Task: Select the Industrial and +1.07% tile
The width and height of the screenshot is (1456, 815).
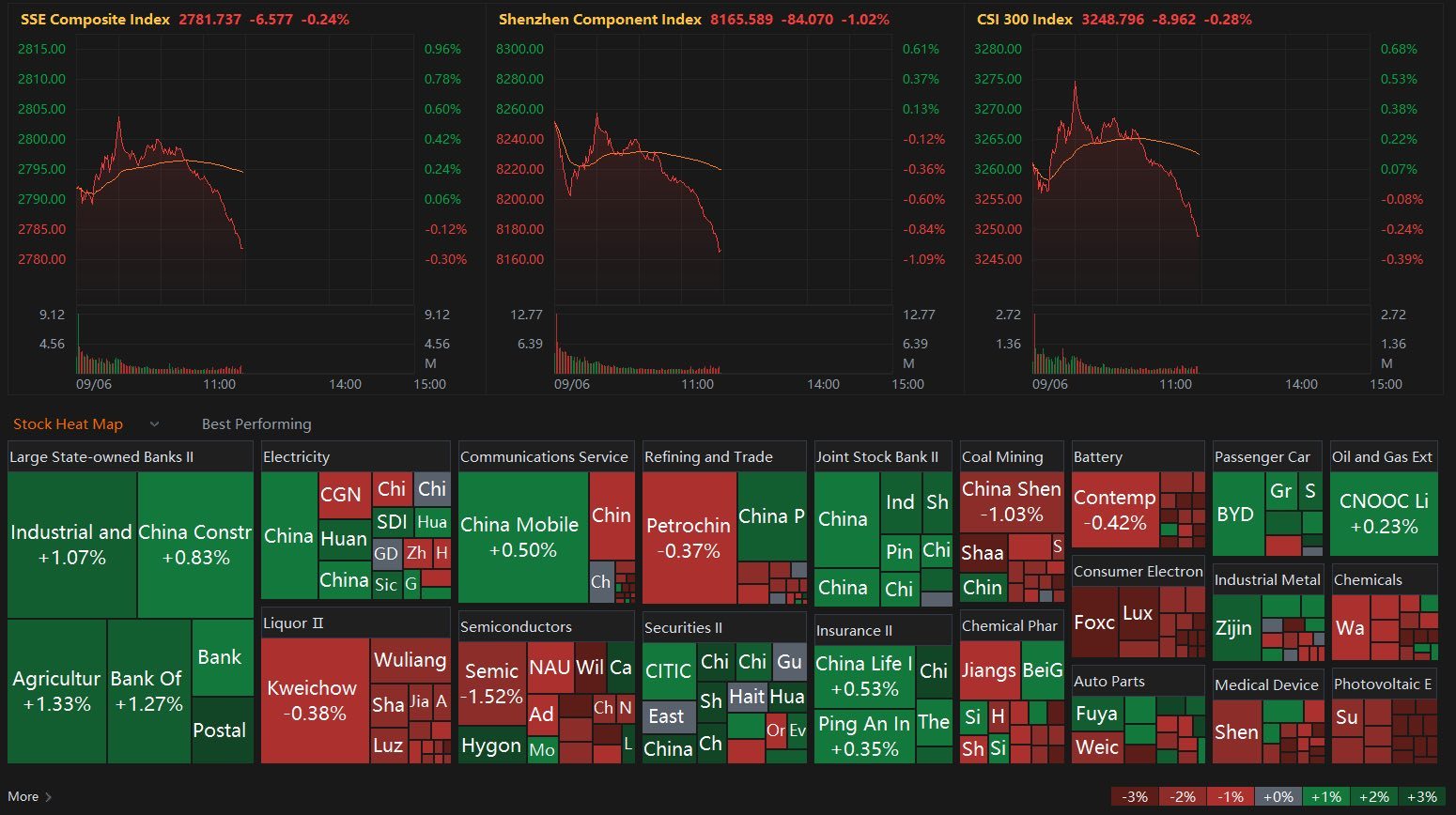Action: coord(72,545)
